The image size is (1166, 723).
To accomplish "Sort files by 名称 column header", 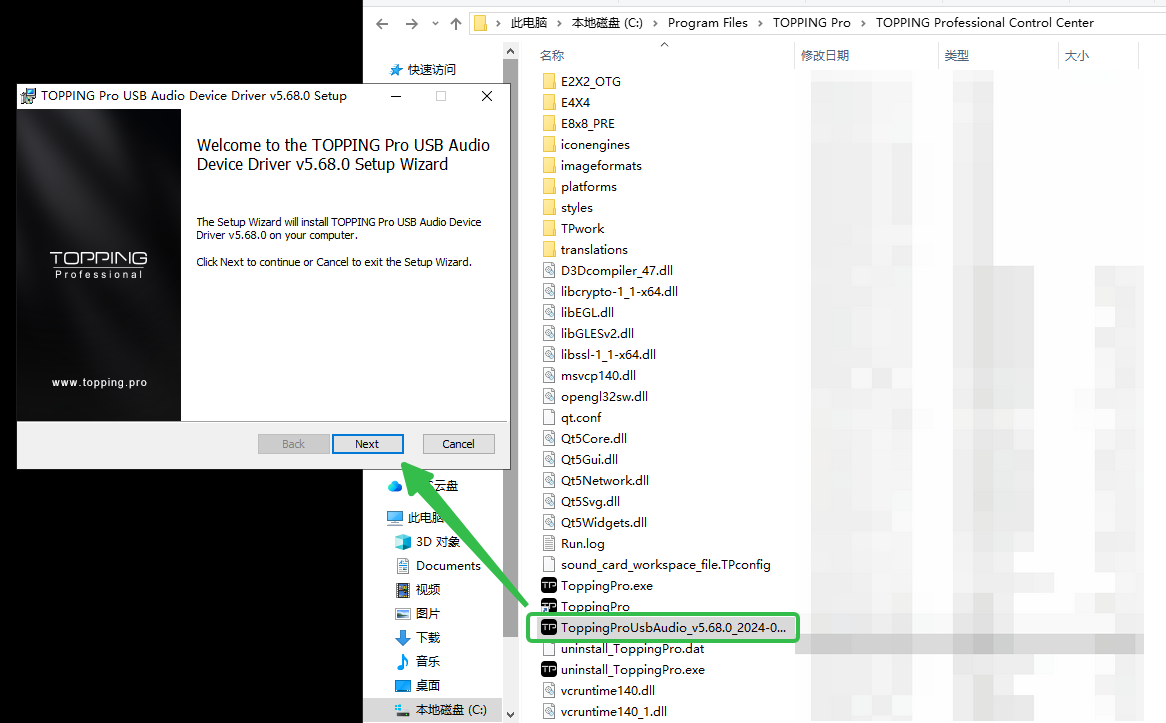I will [553, 56].
